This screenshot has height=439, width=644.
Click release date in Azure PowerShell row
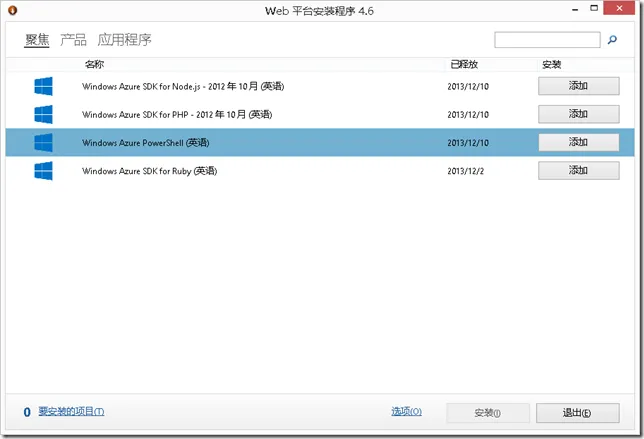click(x=468, y=143)
